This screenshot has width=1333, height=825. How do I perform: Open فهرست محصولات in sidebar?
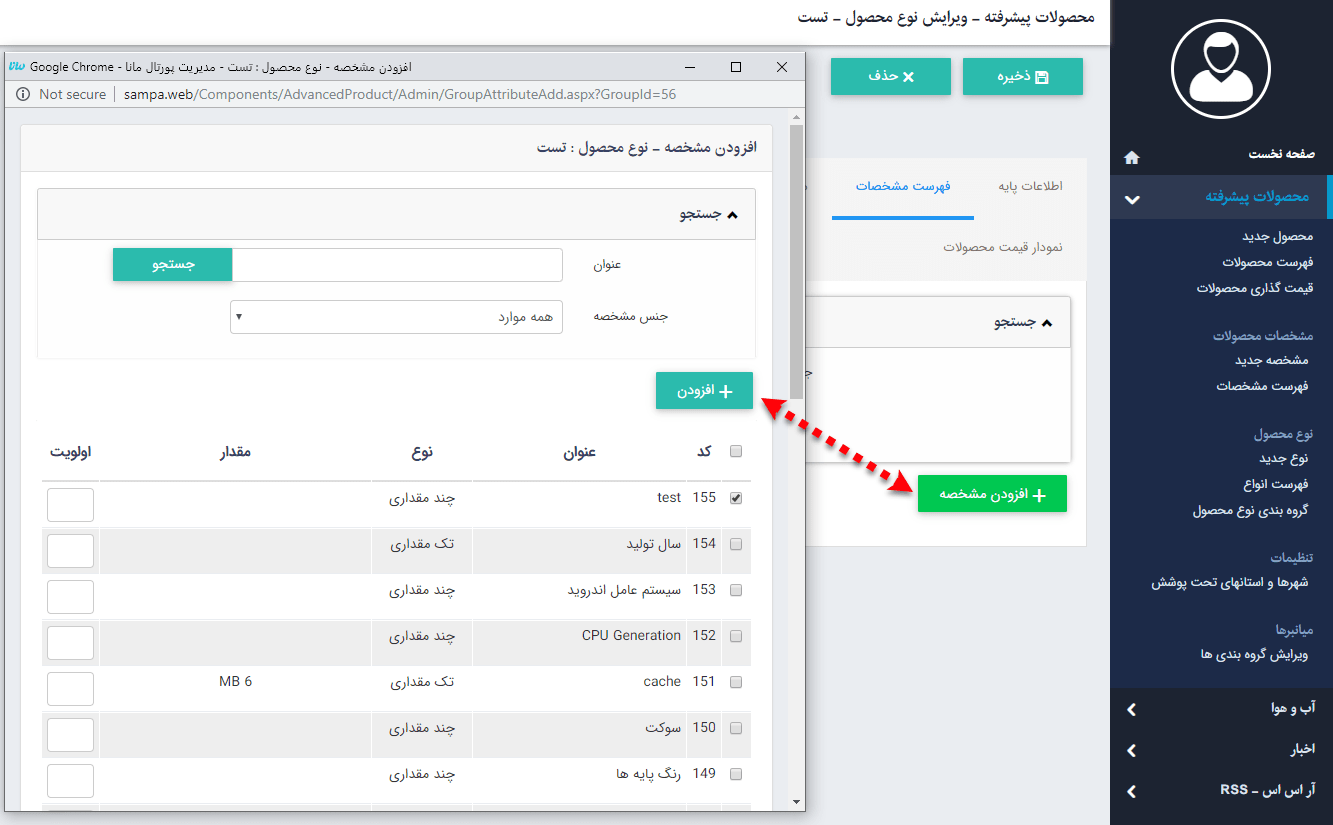pos(1267,262)
